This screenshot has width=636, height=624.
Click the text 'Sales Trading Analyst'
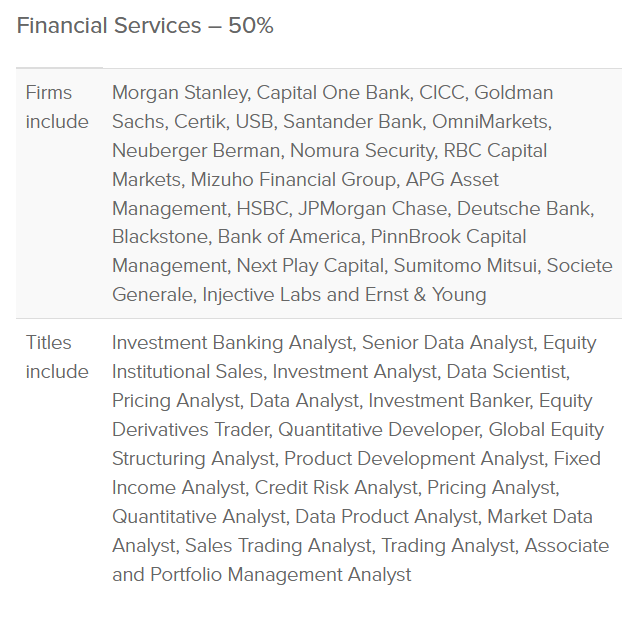click(278, 546)
